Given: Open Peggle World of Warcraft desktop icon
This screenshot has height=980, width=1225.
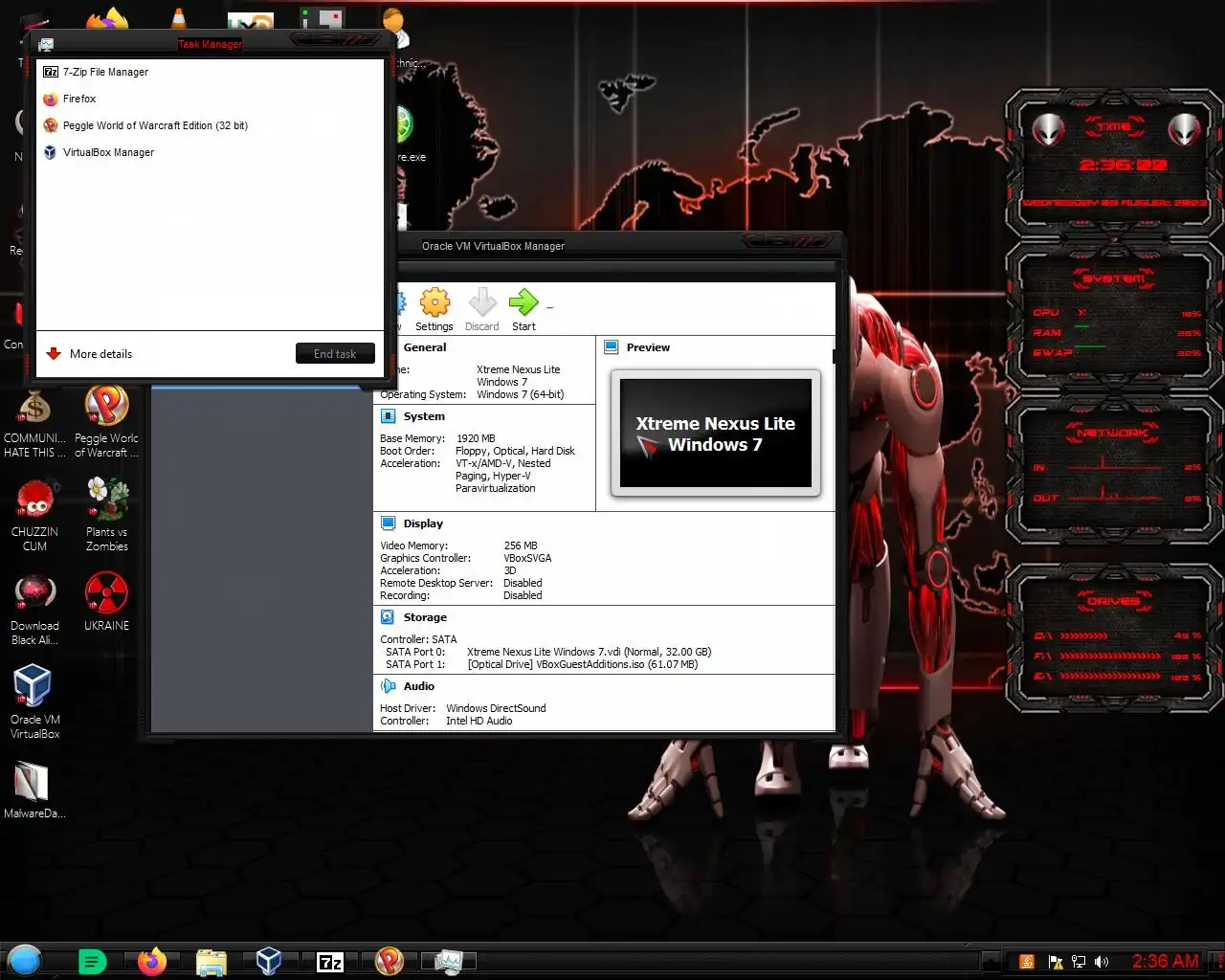Looking at the screenshot, I should click(x=106, y=421).
